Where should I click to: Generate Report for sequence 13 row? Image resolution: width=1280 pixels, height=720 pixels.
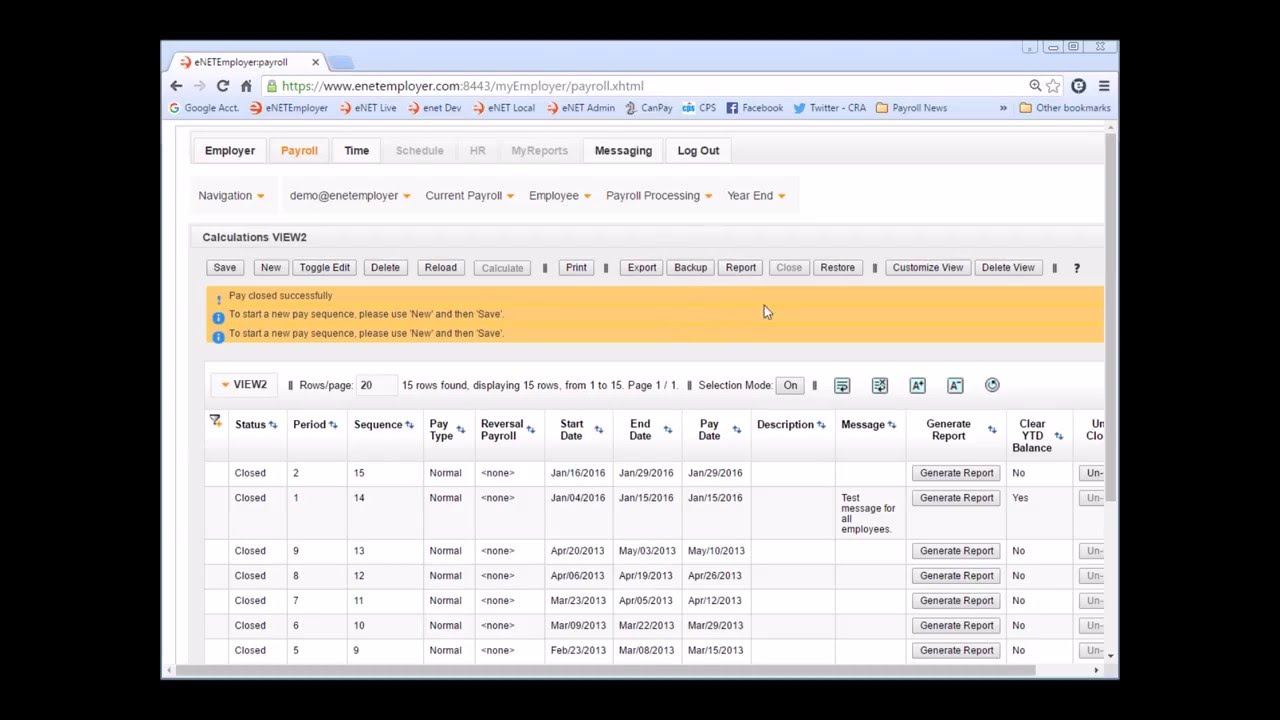(956, 551)
